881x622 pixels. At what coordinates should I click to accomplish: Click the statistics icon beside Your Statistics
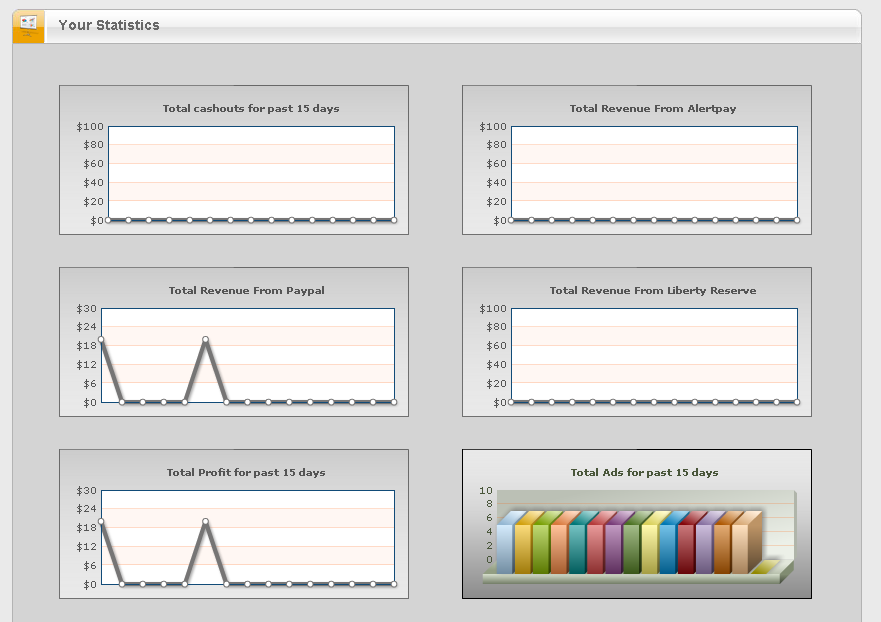tap(28, 25)
